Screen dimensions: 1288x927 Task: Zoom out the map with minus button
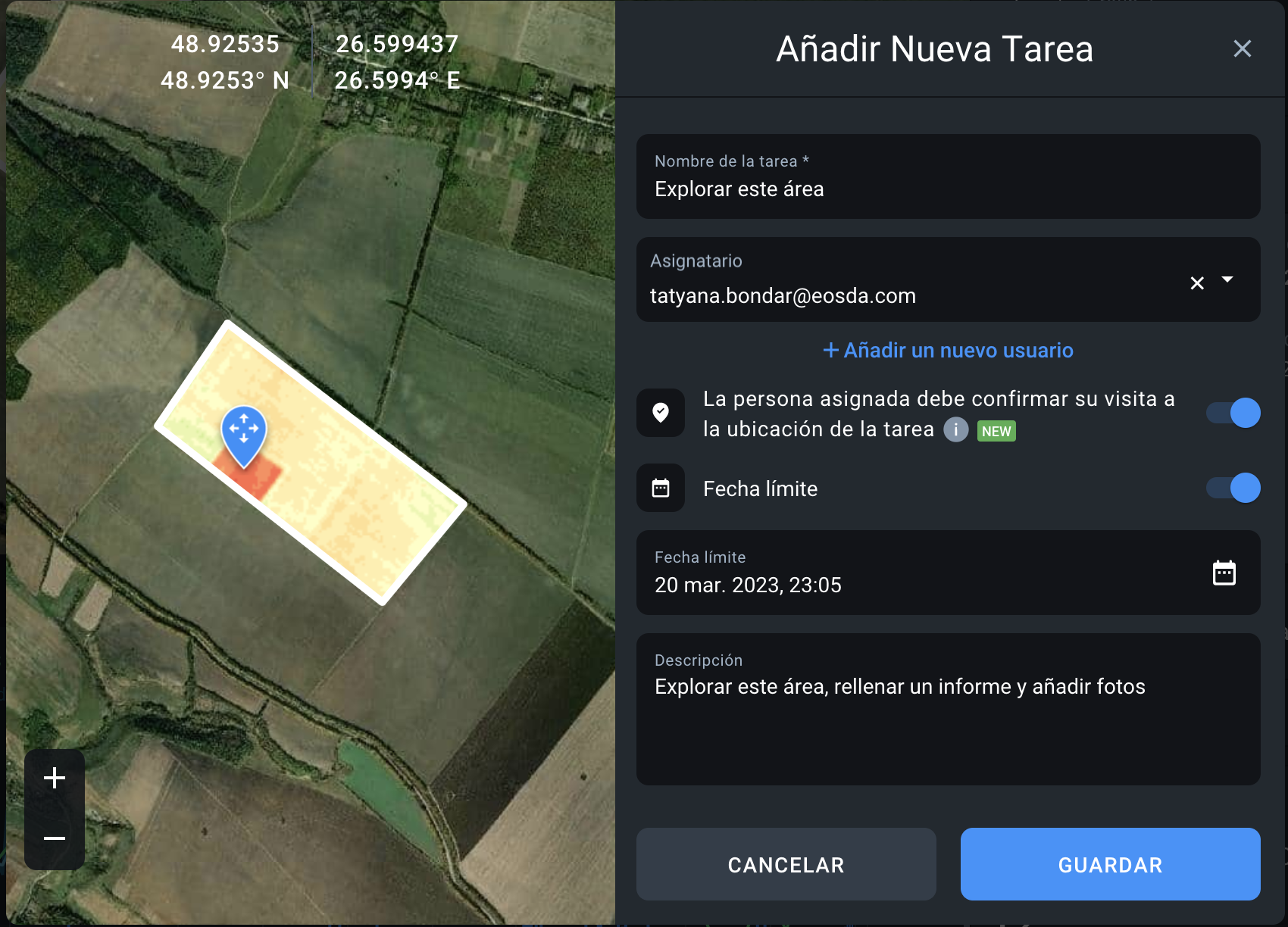(x=55, y=838)
